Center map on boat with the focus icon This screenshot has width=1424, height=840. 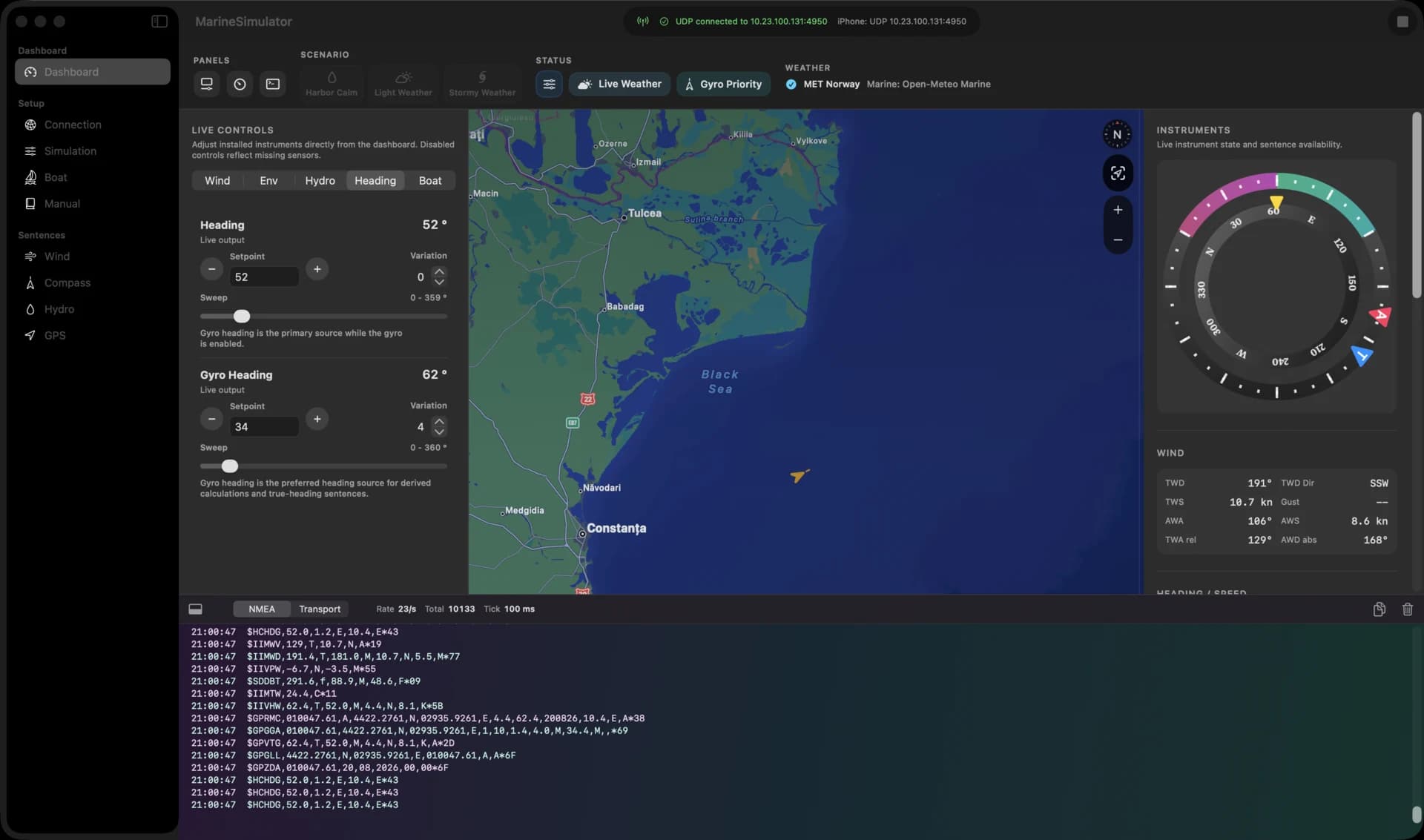point(1117,173)
